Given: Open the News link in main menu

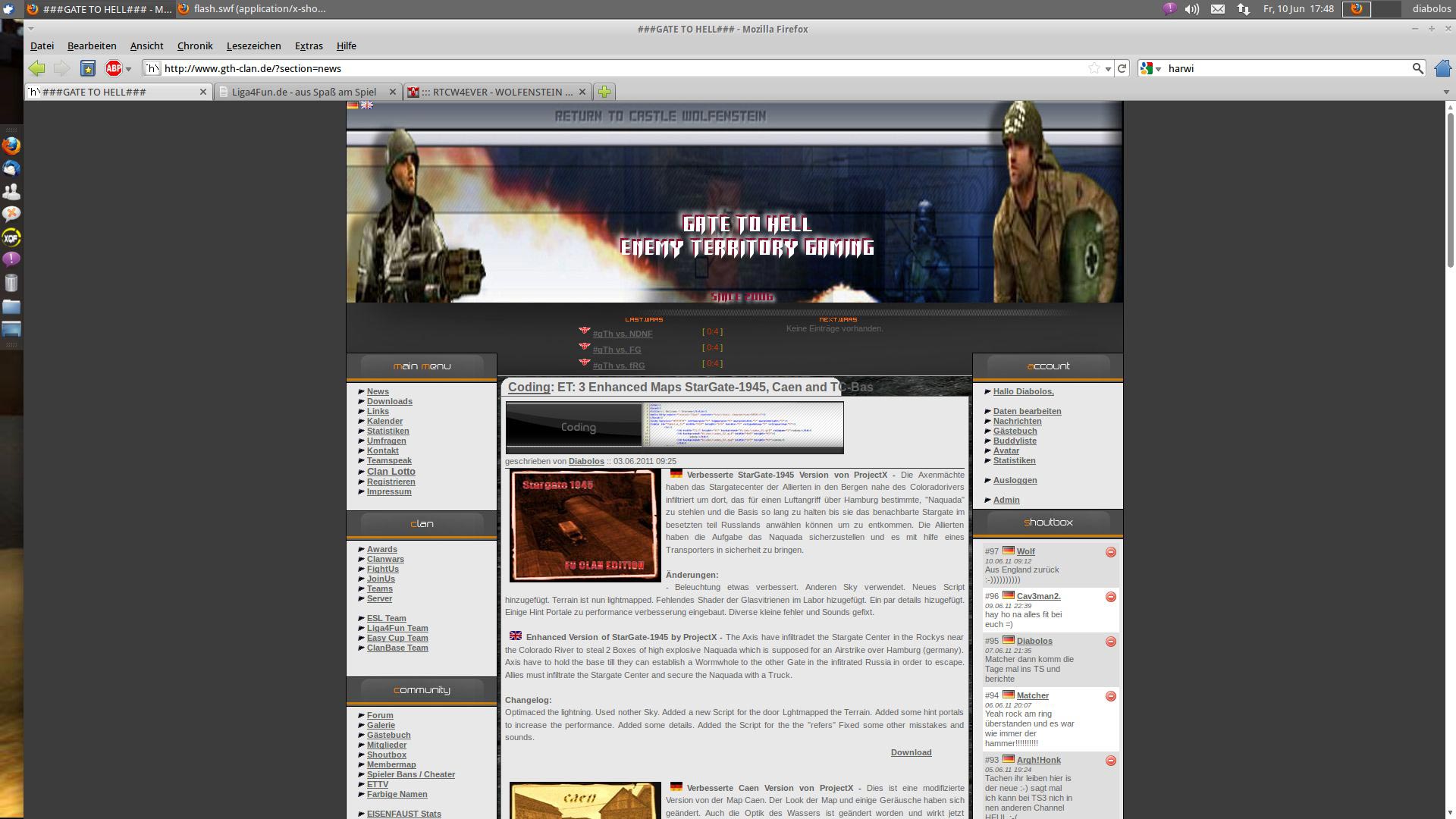Looking at the screenshot, I should point(378,391).
